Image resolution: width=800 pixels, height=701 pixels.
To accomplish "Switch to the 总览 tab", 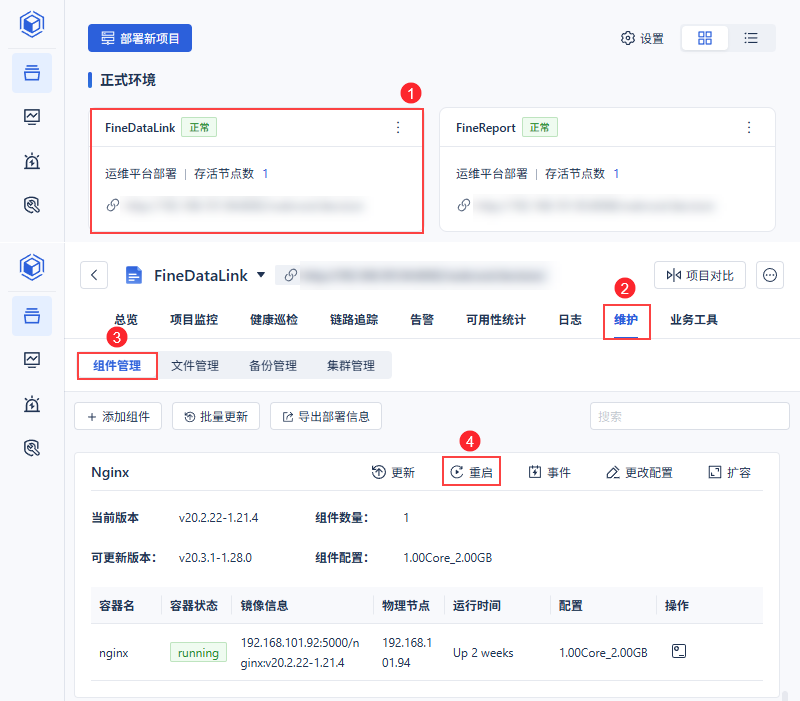I will click(x=126, y=320).
